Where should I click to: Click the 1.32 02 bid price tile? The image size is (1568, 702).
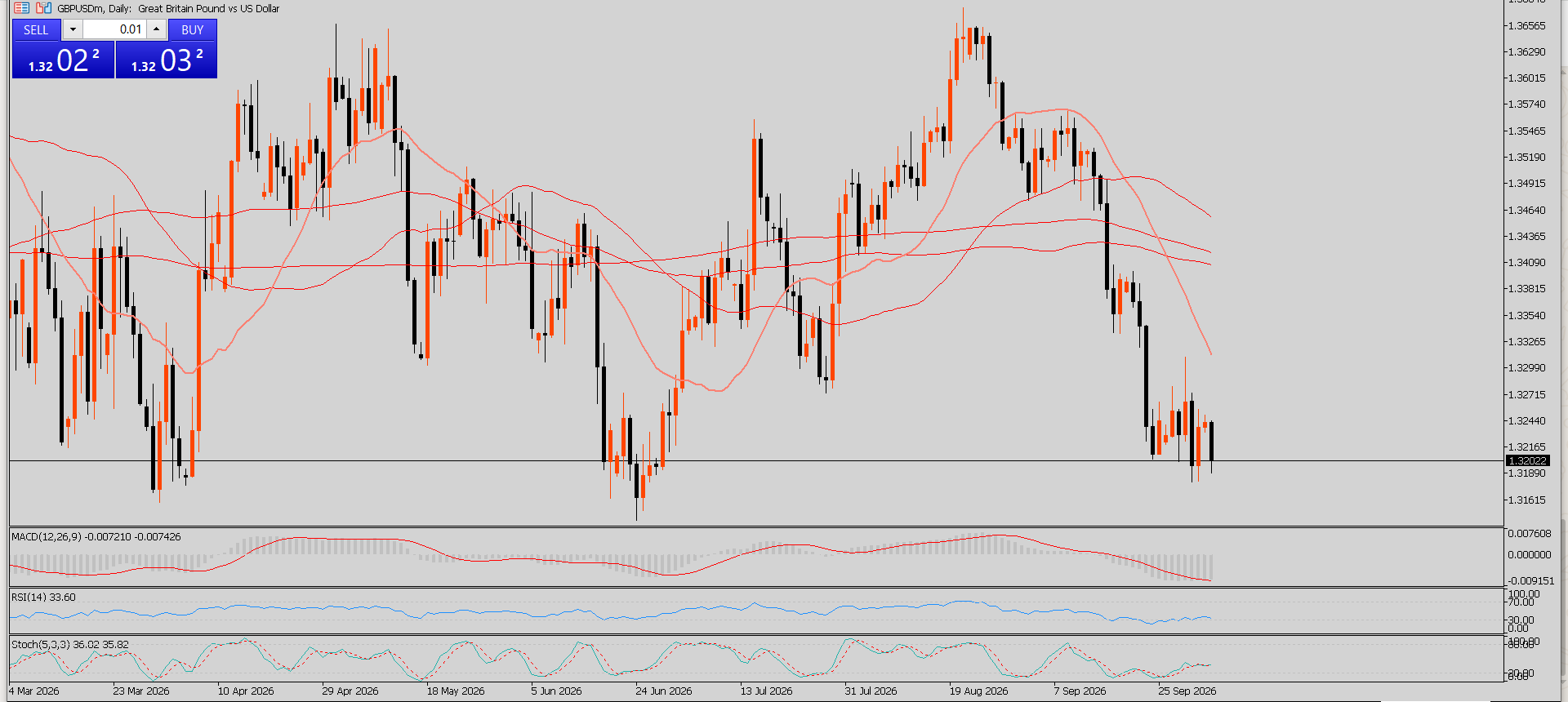[x=64, y=60]
